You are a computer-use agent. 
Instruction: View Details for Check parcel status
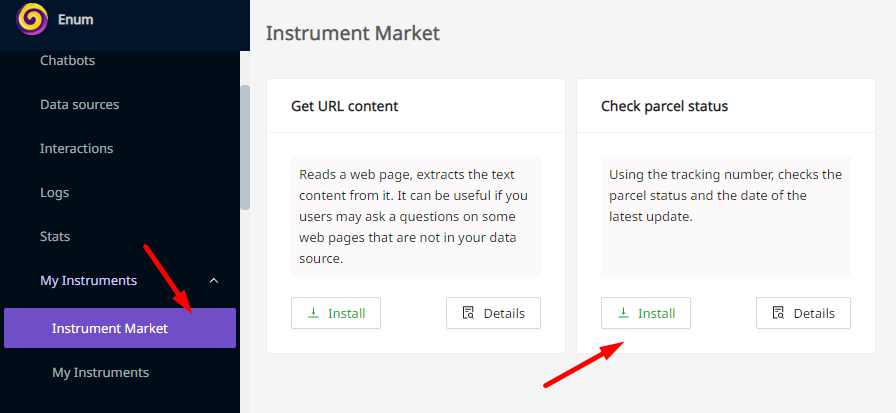pos(803,313)
